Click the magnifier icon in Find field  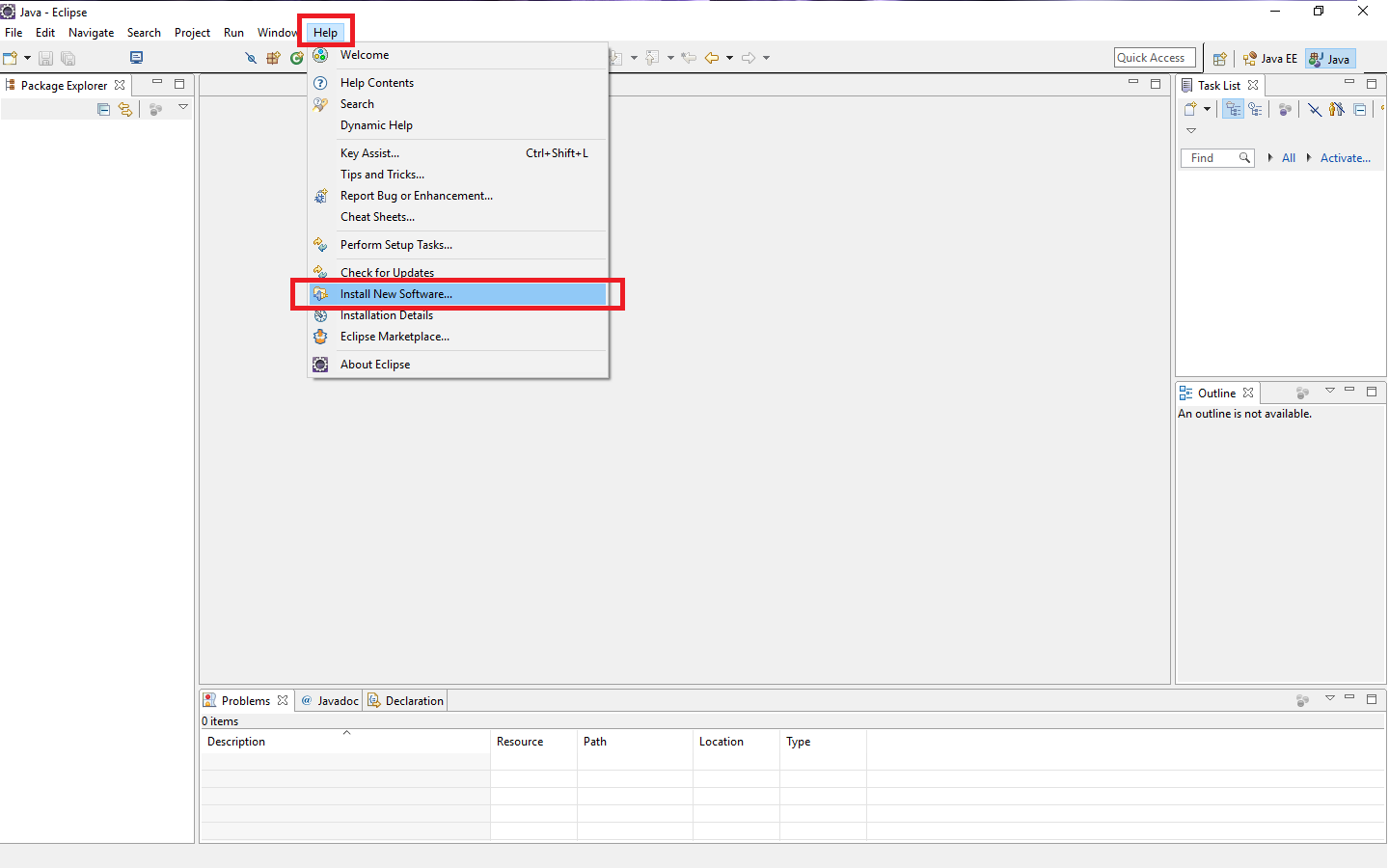click(x=1244, y=158)
